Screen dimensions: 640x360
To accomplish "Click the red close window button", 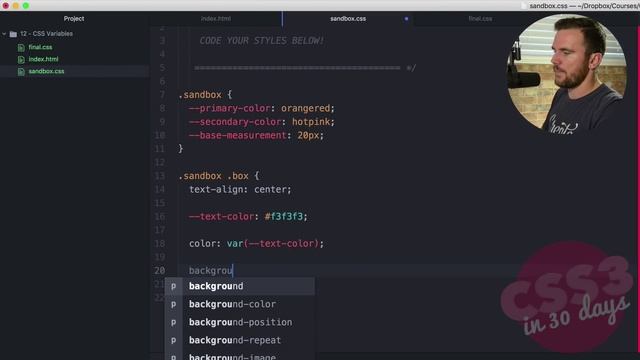I will point(6,6).
